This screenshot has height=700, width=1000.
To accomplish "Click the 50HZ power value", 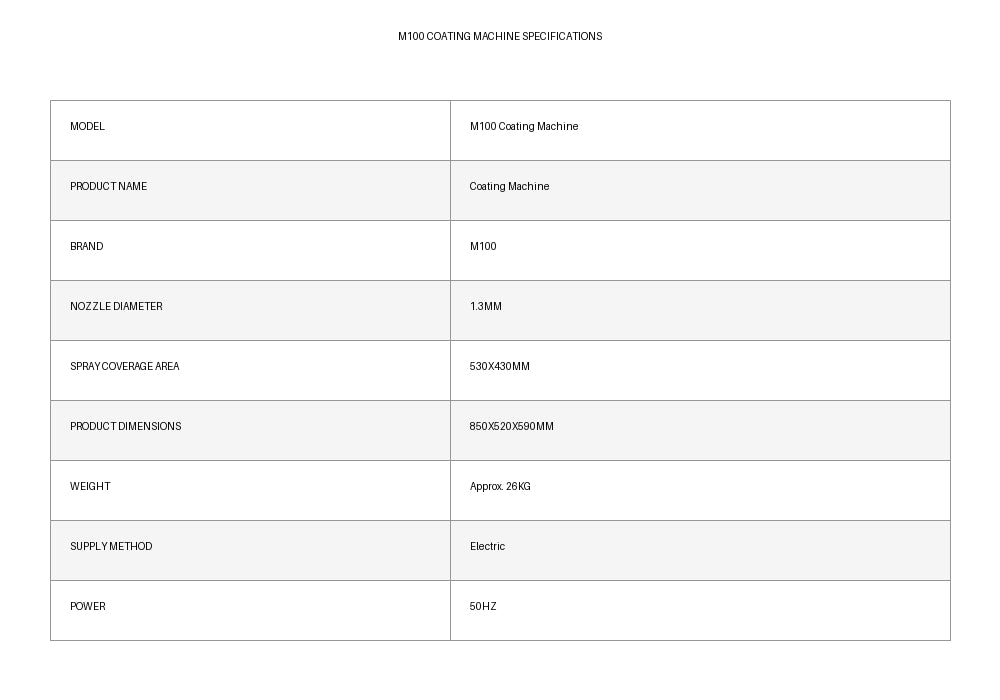I will pos(483,606).
